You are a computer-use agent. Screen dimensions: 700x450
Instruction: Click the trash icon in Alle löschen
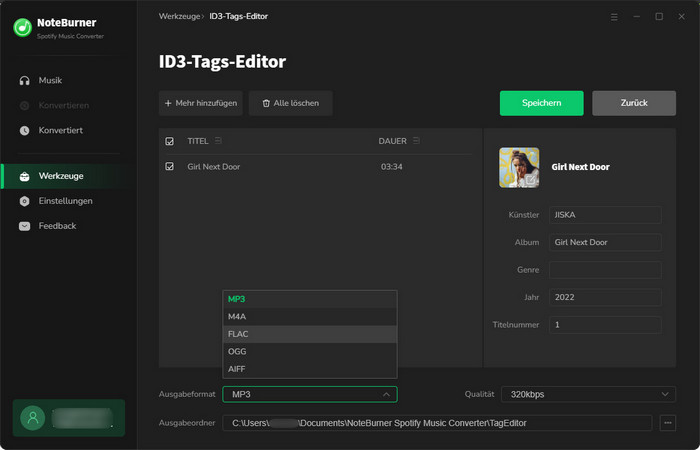tap(266, 103)
